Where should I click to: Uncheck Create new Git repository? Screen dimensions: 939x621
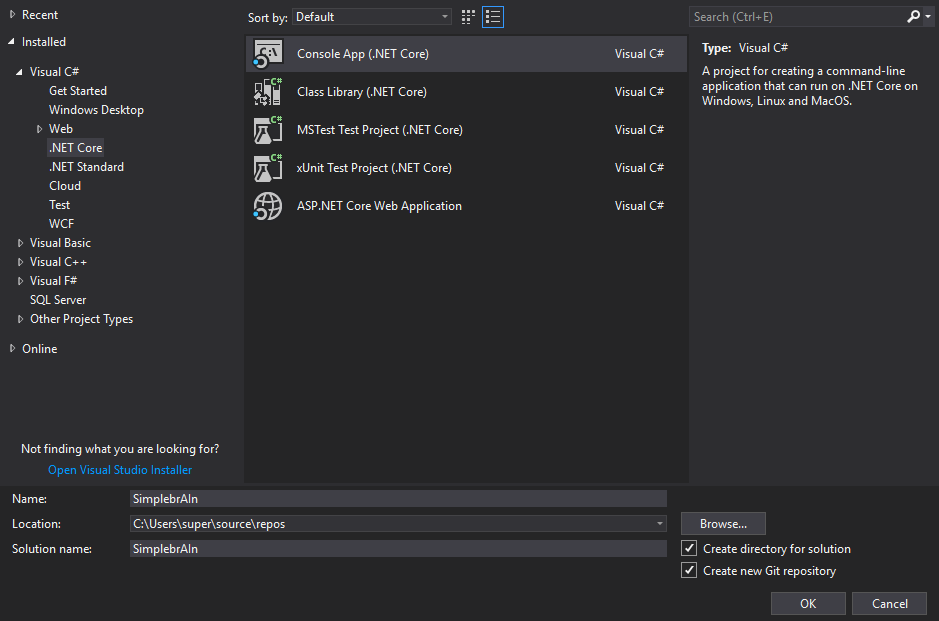point(689,571)
